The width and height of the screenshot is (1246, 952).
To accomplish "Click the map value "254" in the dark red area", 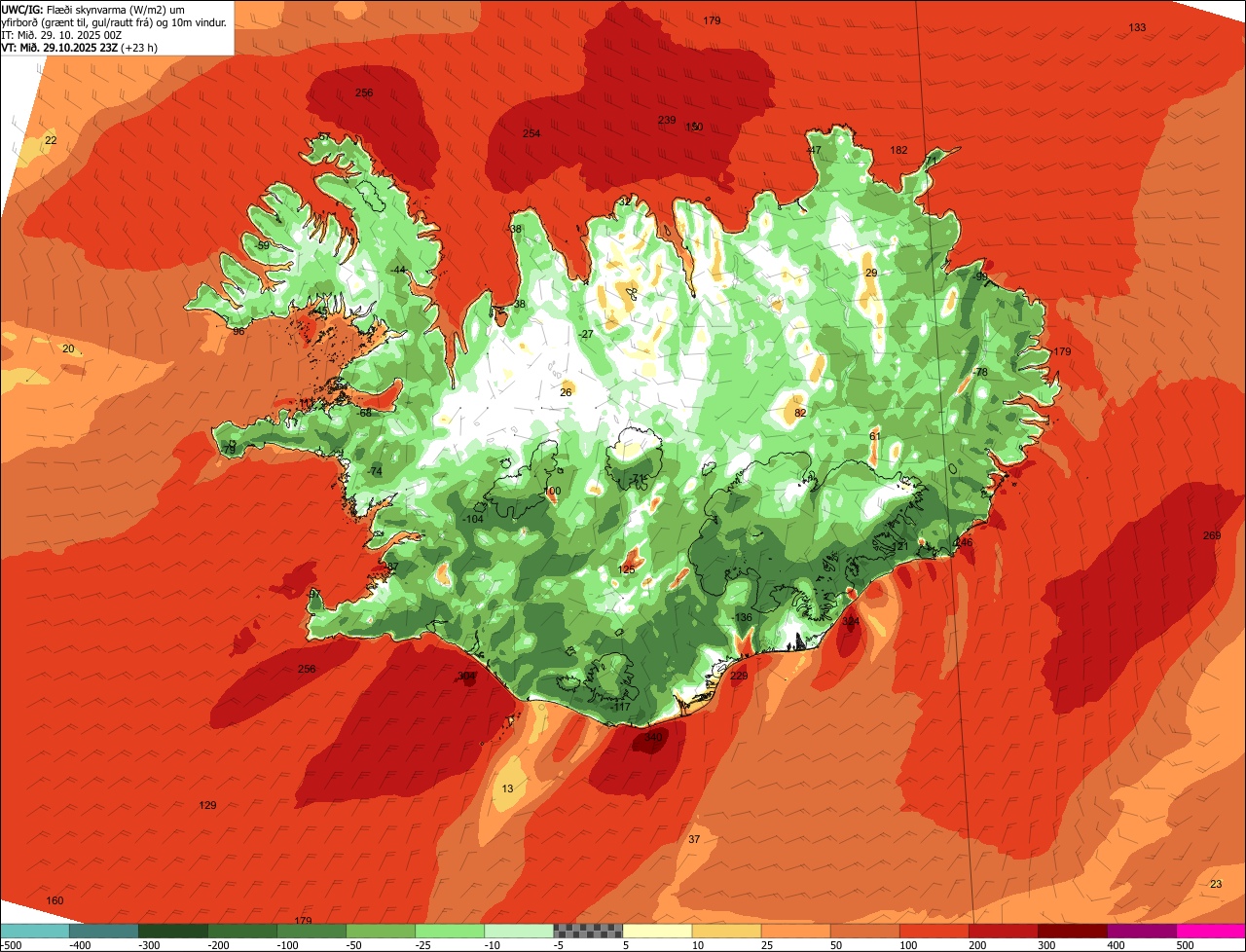I will (531, 133).
